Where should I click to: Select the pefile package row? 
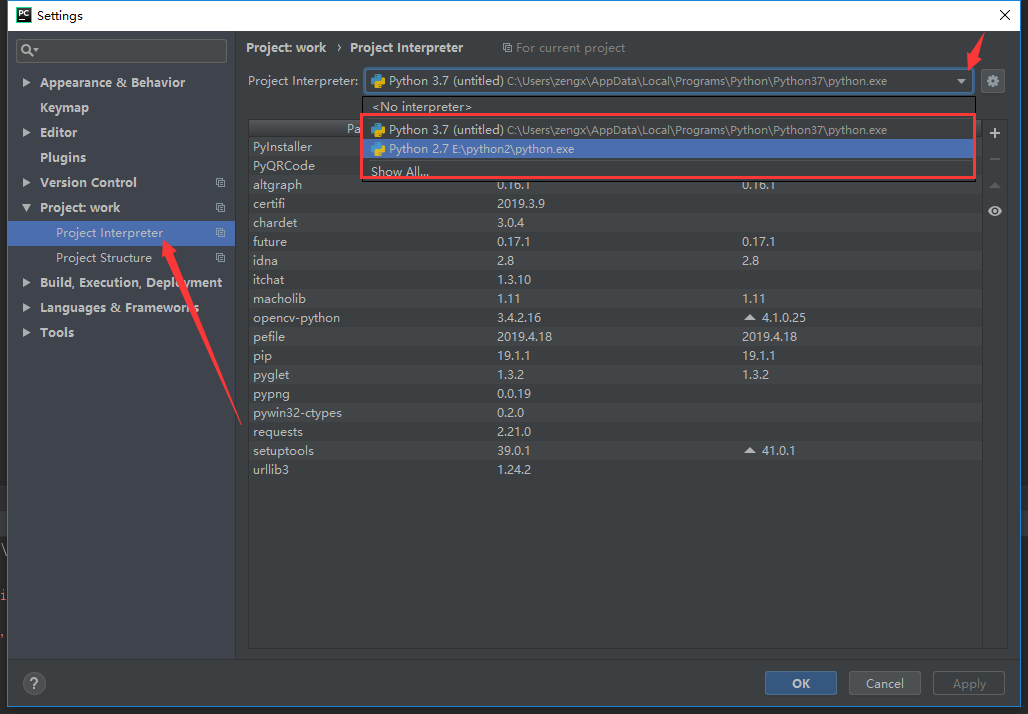tap(615, 337)
